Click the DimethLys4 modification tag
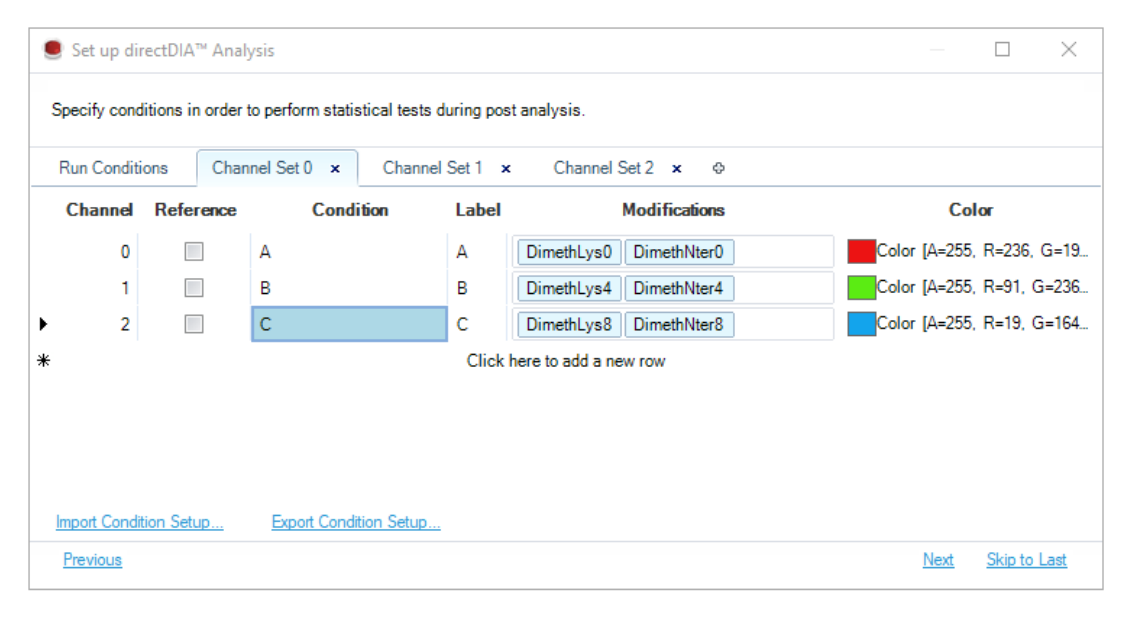1132x617 pixels. (x=569, y=288)
